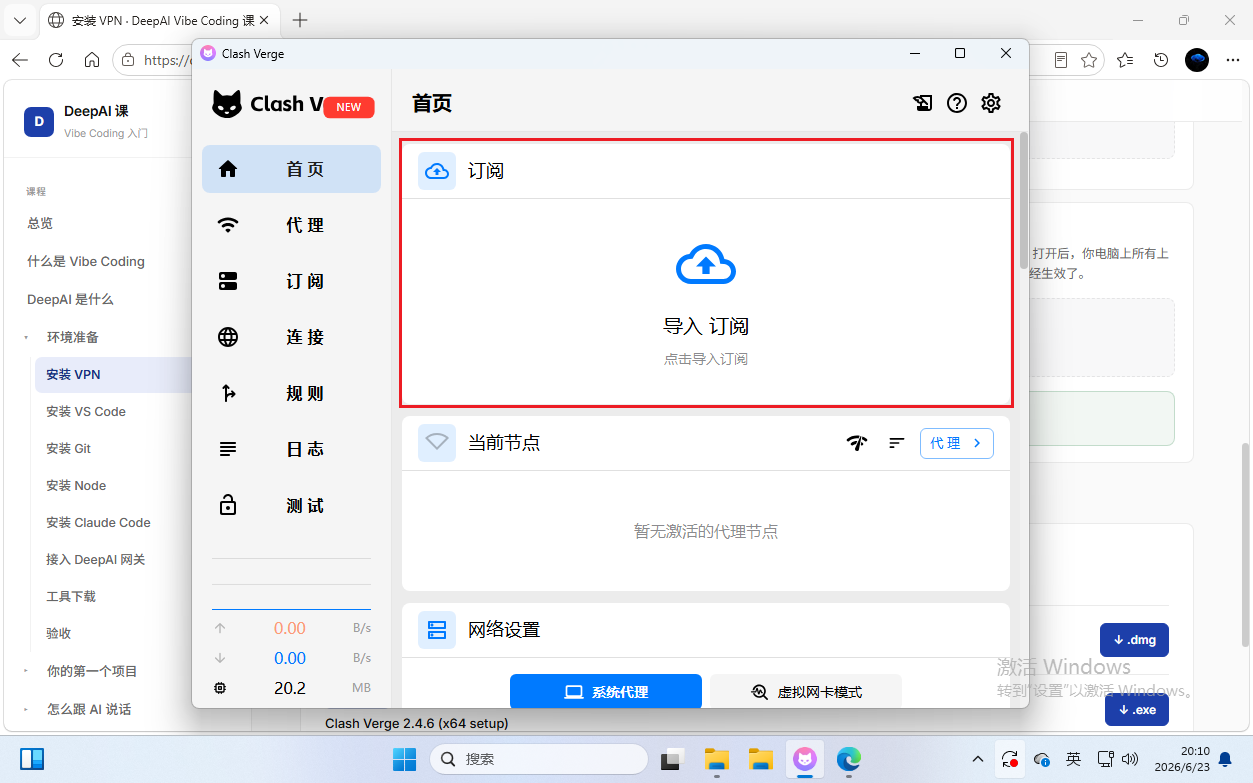Click the .dmg download button

[1134, 640]
